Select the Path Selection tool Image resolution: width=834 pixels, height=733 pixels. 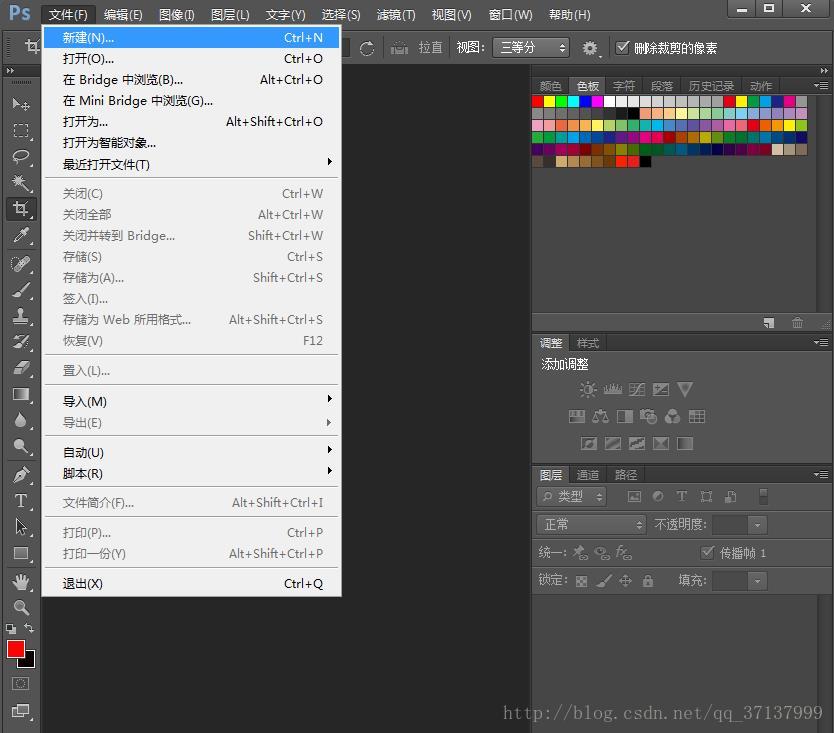(x=21, y=527)
